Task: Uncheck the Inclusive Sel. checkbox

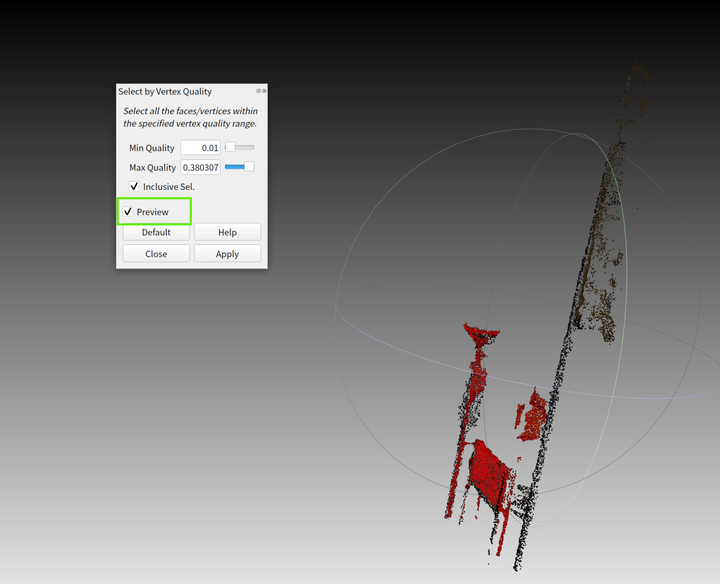Action: (134, 186)
